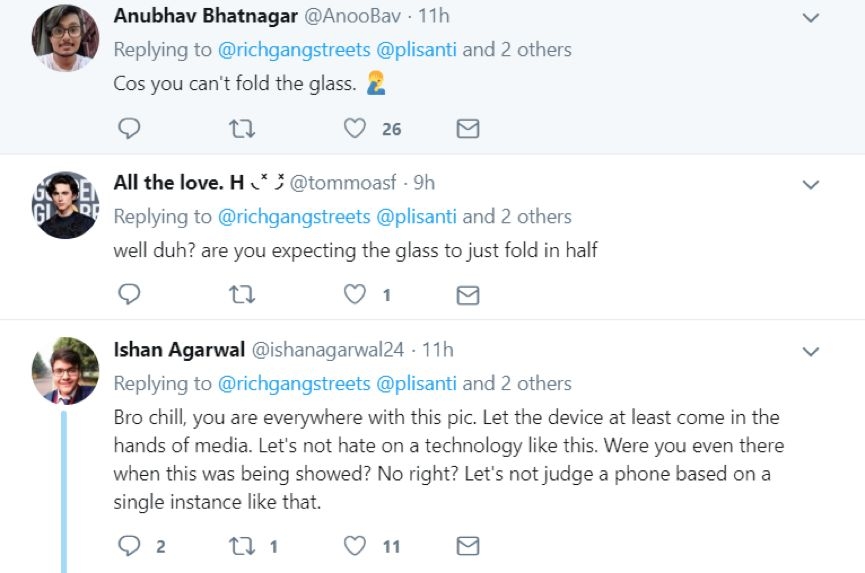
Task: Open the dropdown menu on Anubhav's tweet
Action: tap(811, 18)
